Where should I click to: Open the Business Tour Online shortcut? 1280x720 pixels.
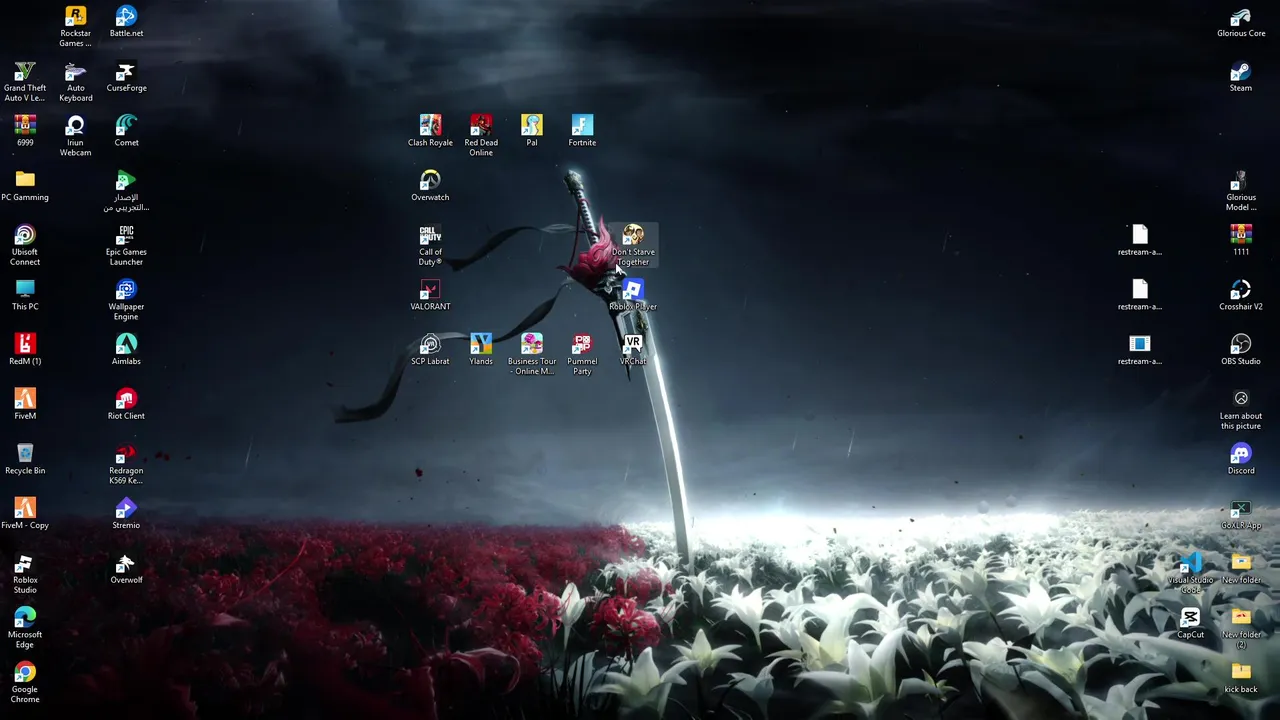pyautogui.click(x=532, y=354)
